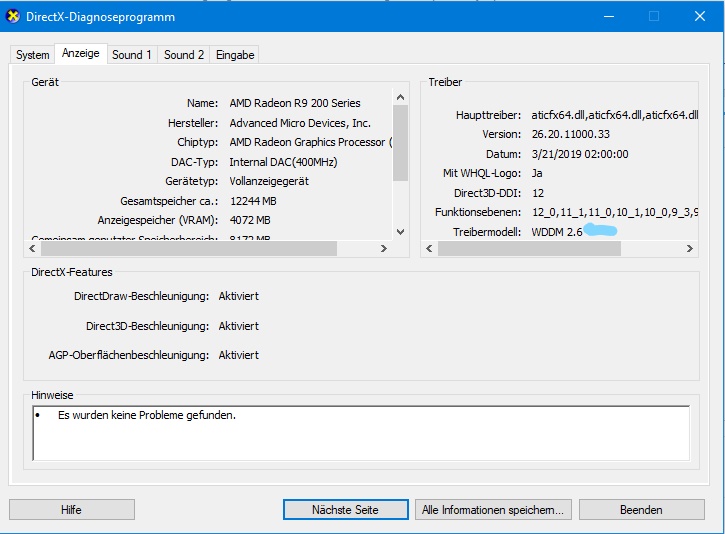Screen dimensions: 725x534
Task: Click Treiber horizontal scrollbar thumb
Action: 529,249
